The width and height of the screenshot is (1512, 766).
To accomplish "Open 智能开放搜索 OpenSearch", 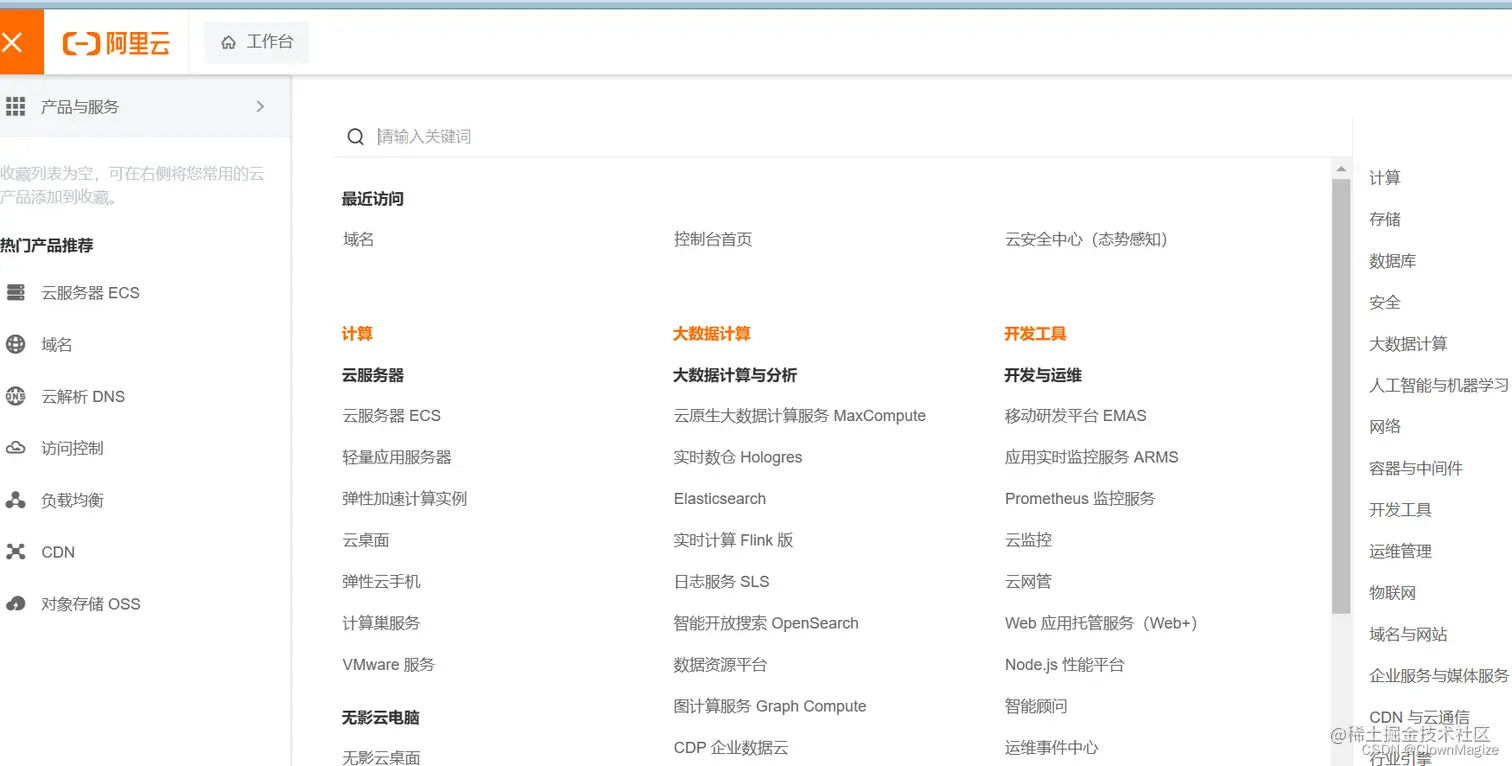I will click(766, 623).
